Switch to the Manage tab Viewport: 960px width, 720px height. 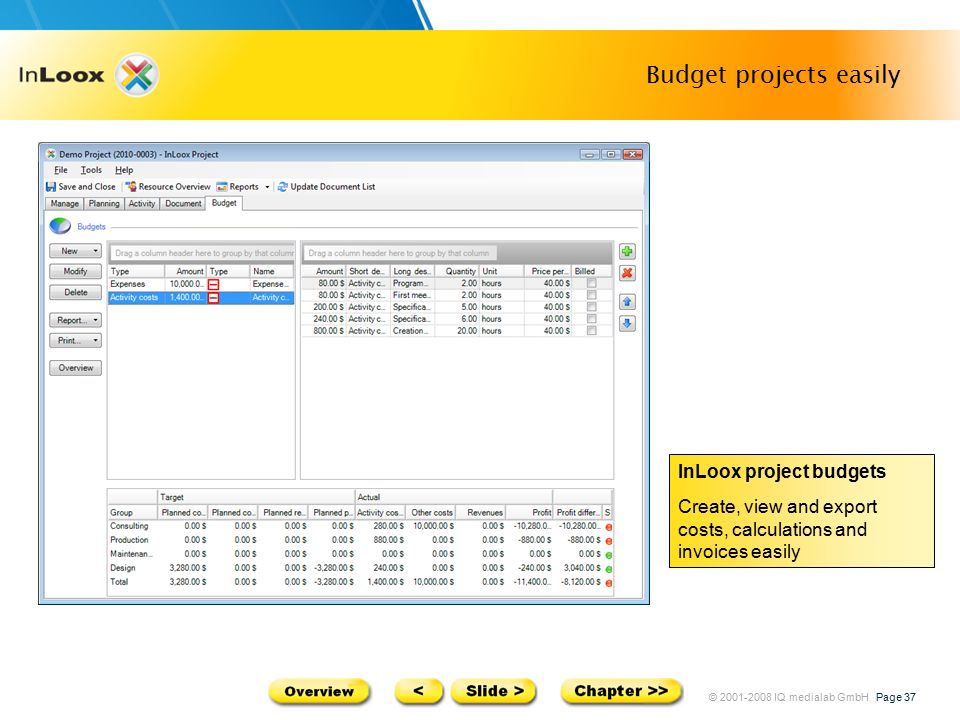[64, 204]
